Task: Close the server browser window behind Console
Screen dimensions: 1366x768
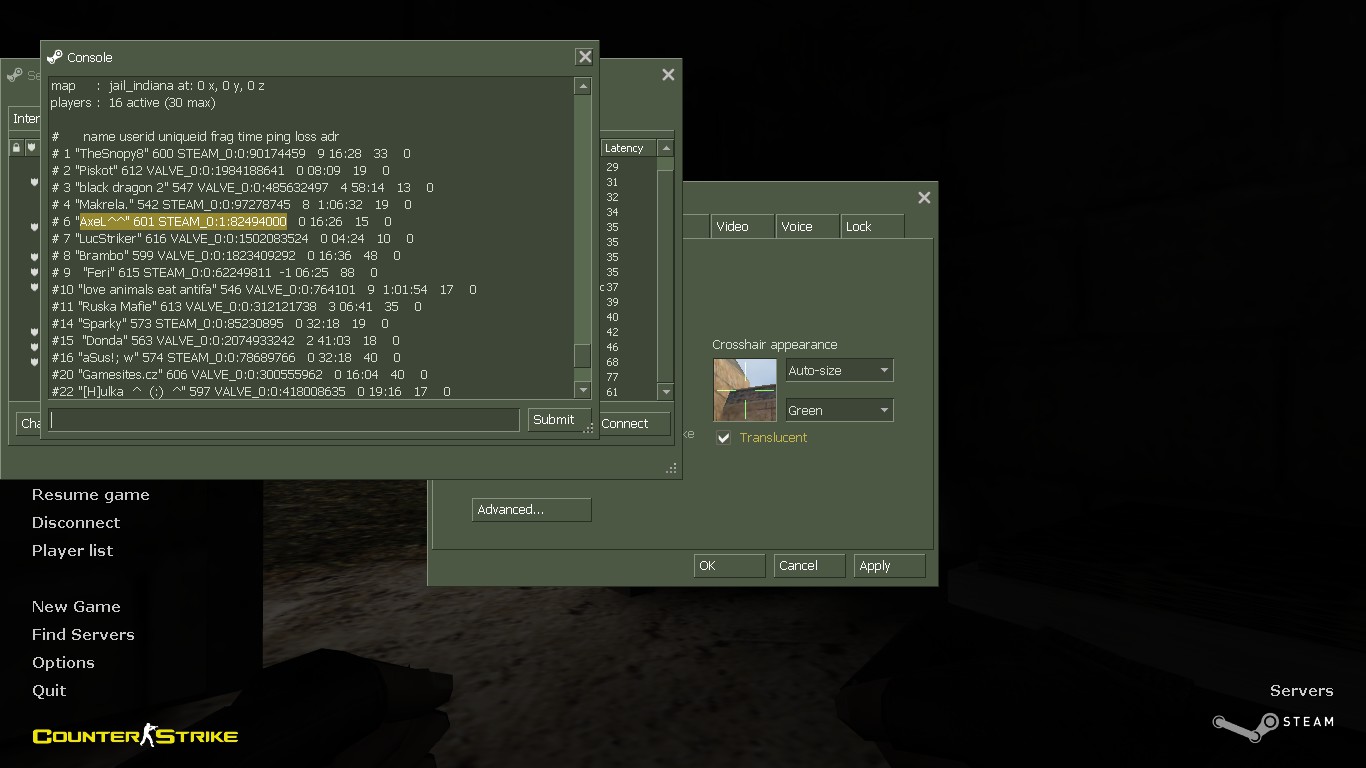Action: (668, 74)
